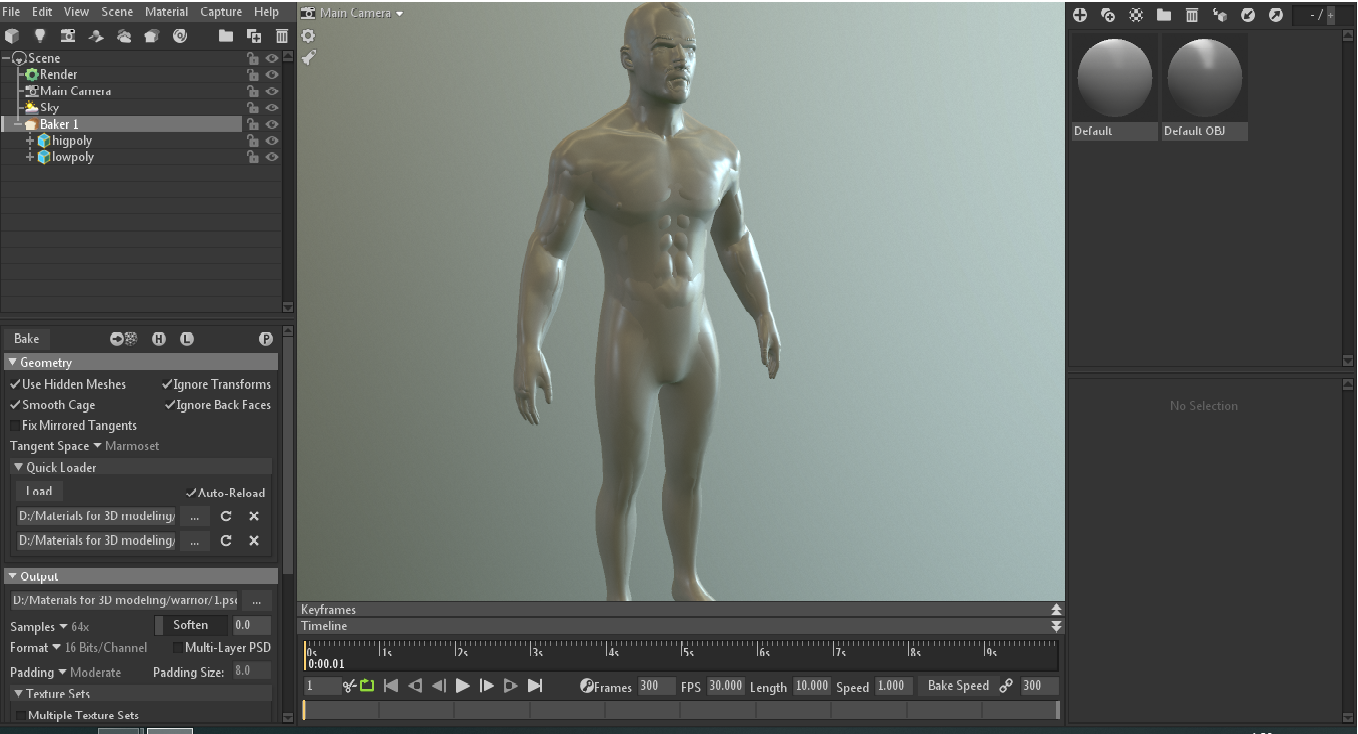Create new scene folder group

click(x=226, y=36)
